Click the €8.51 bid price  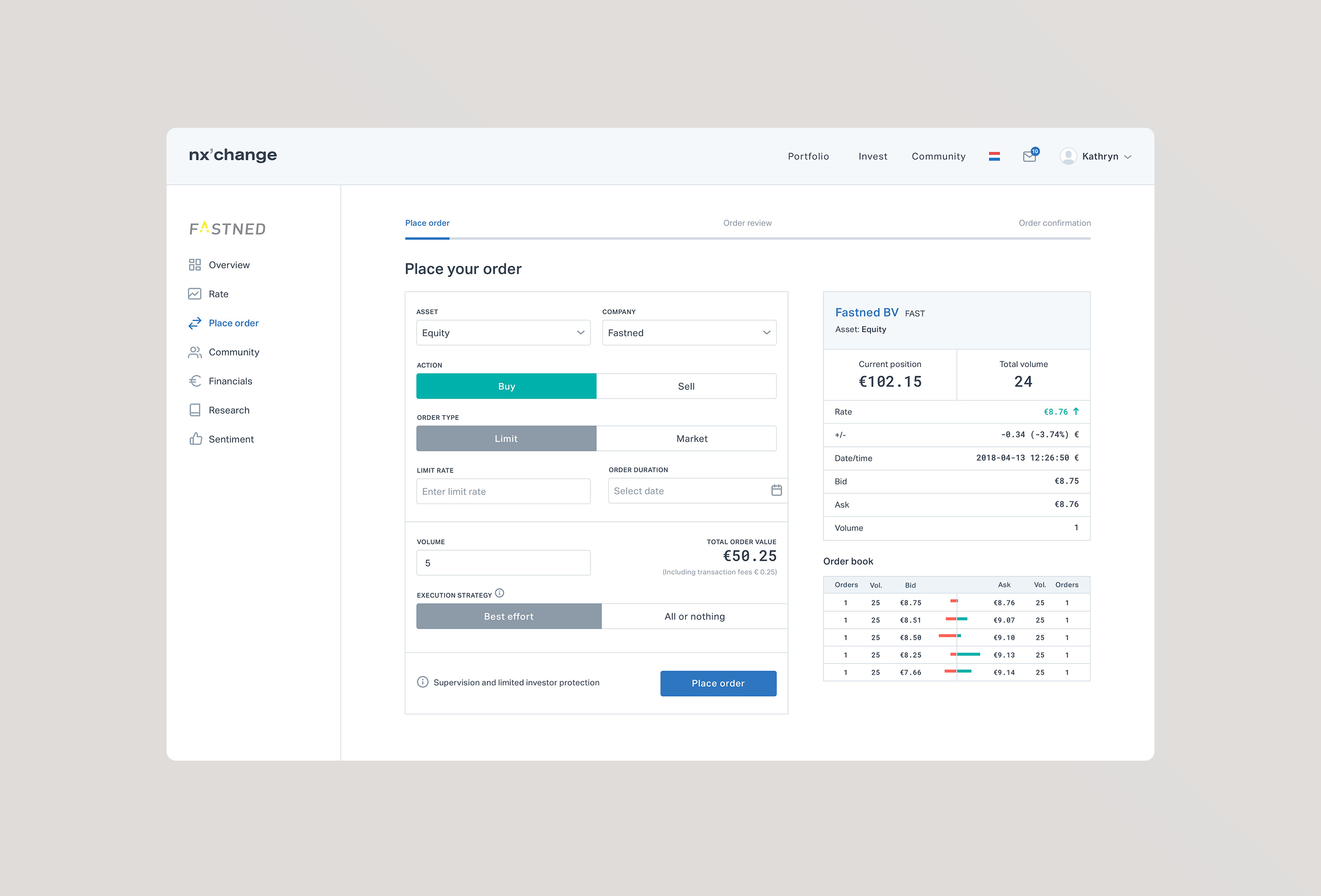tap(911, 621)
